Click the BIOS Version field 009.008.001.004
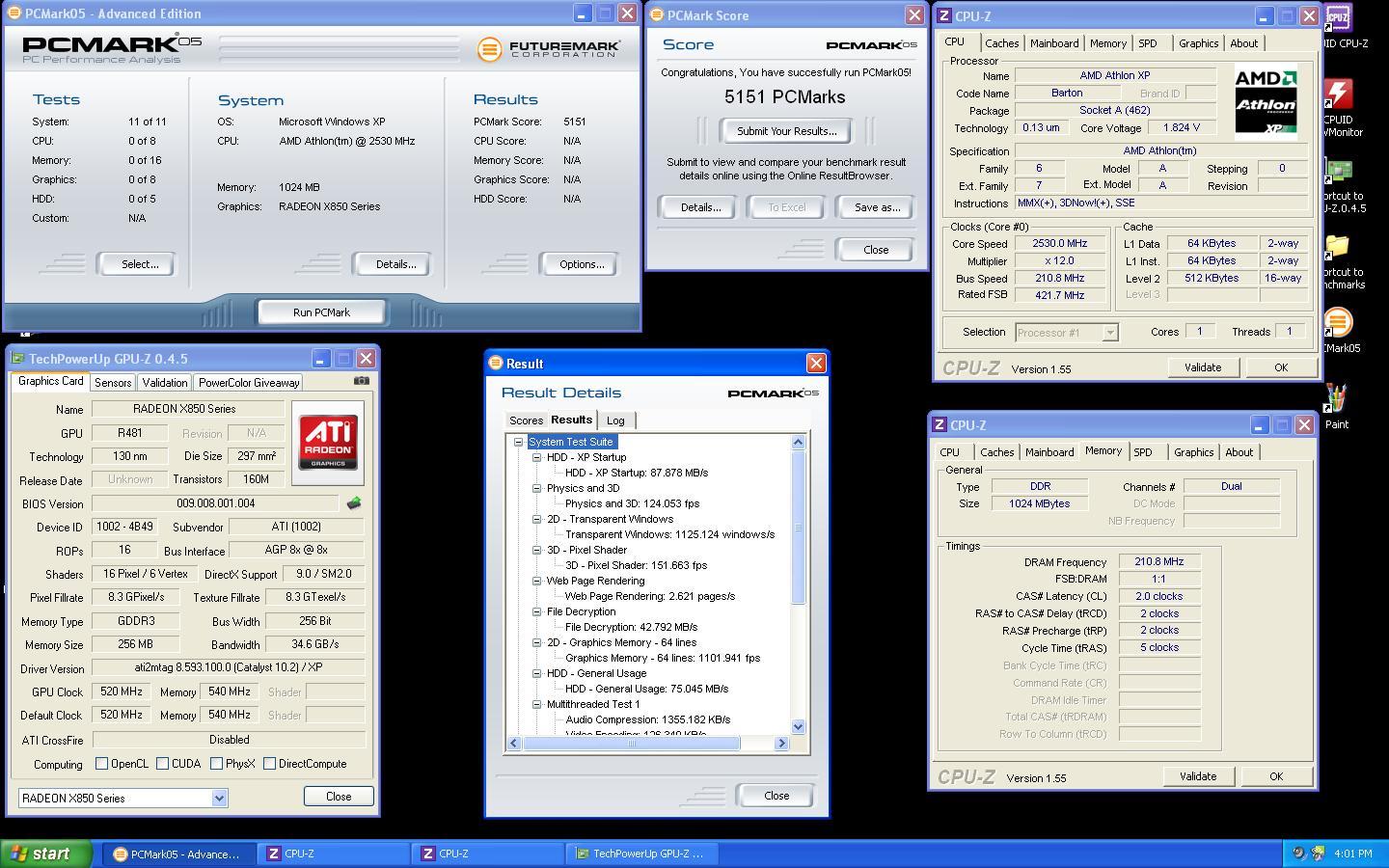 (x=216, y=503)
